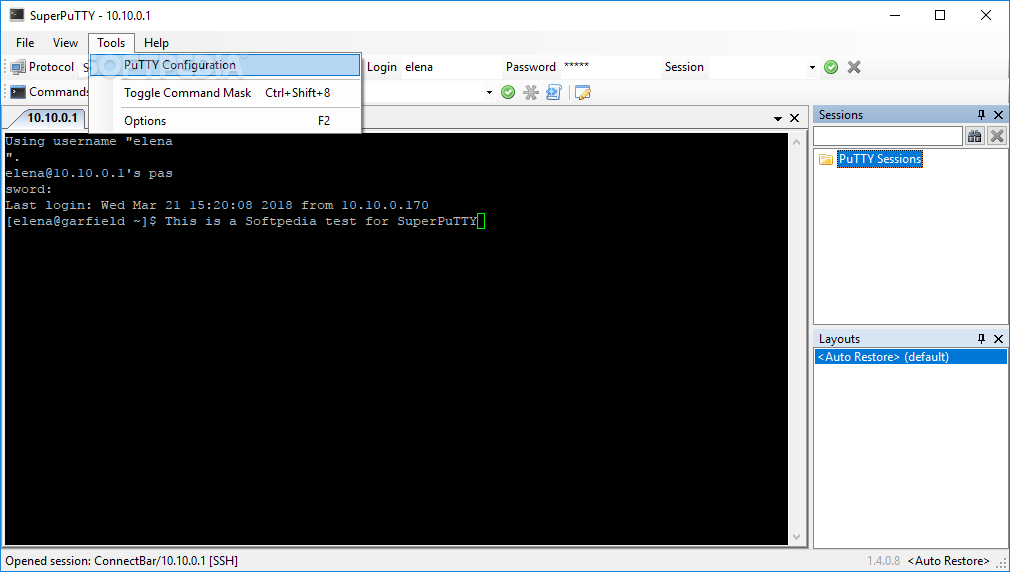Minimize the SuperPuTTY window
Screen dimensions: 1010x572
coord(894,15)
